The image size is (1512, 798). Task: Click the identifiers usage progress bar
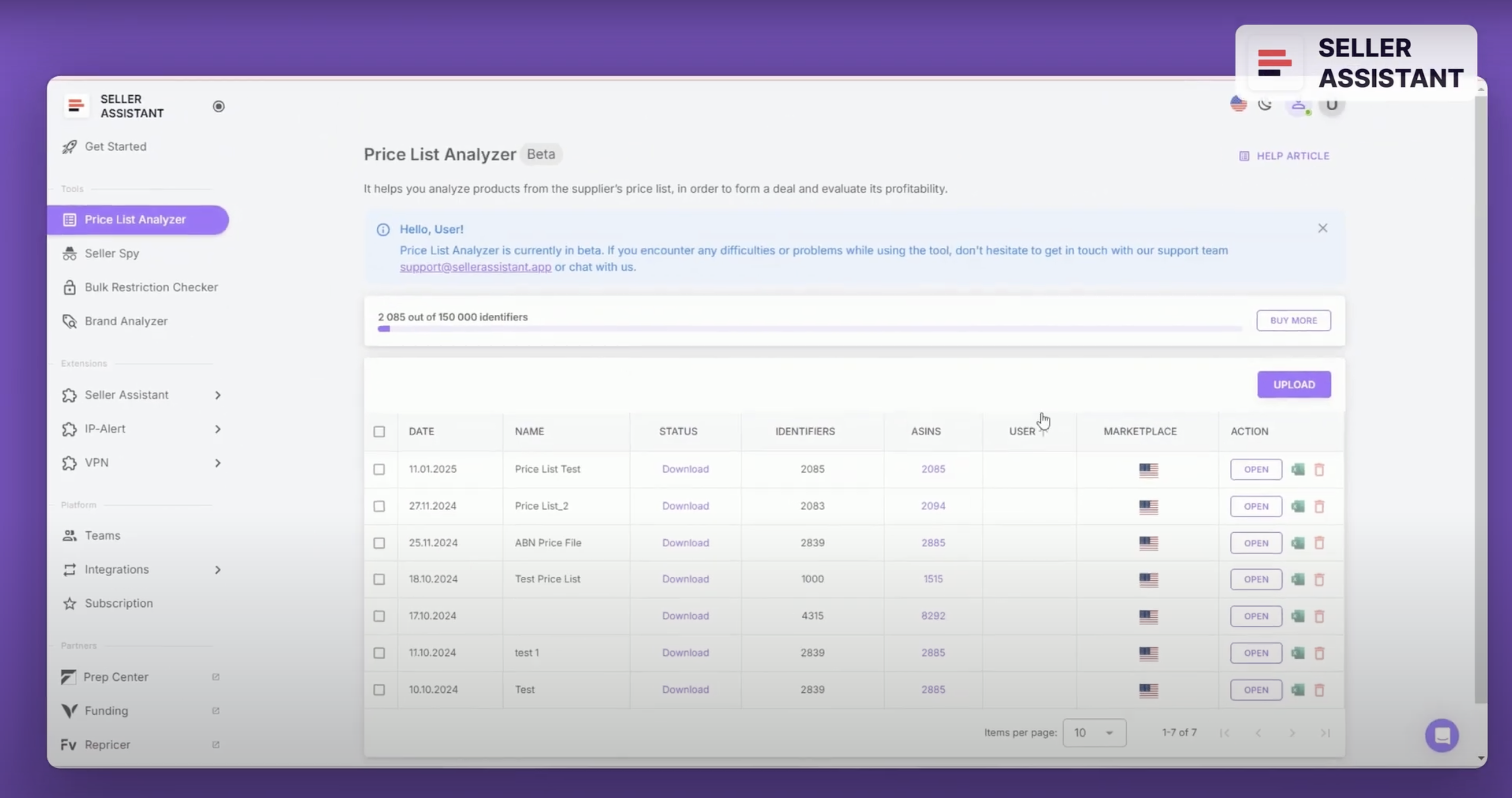point(810,329)
